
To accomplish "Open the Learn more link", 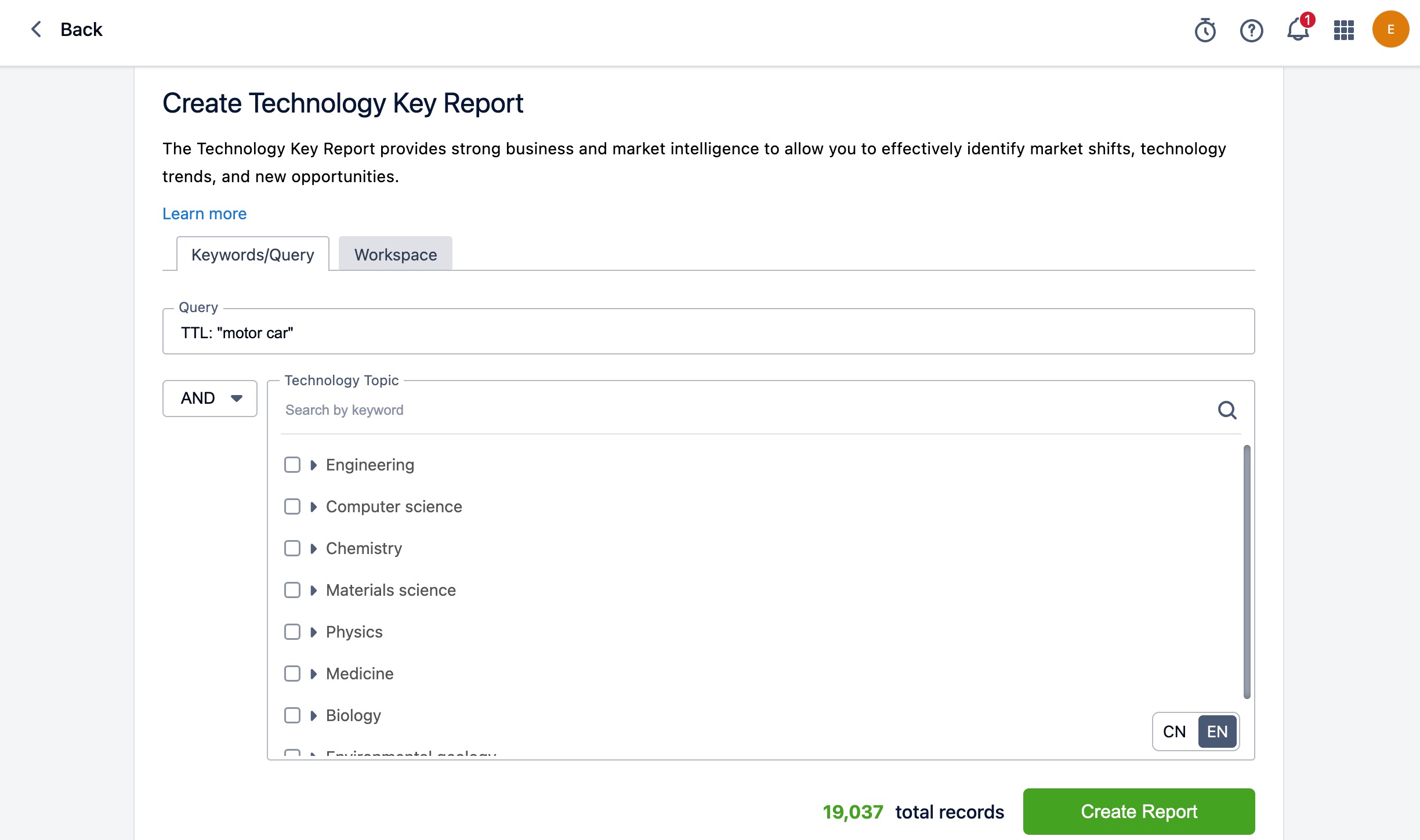I will pyautogui.click(x=204, y=213).
